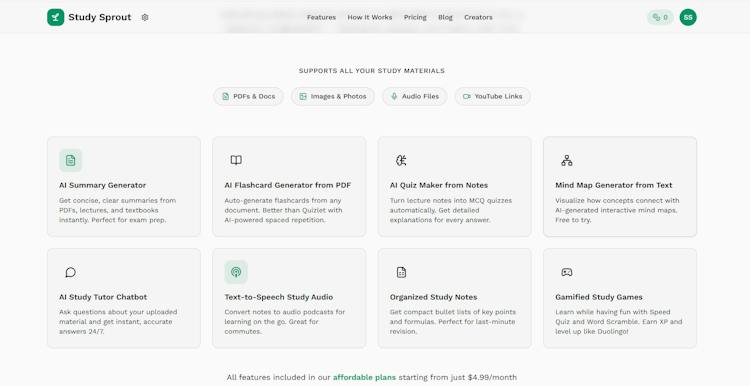
Task: Open AI Study Tutor Chatbot title
Action: point(103,297)
